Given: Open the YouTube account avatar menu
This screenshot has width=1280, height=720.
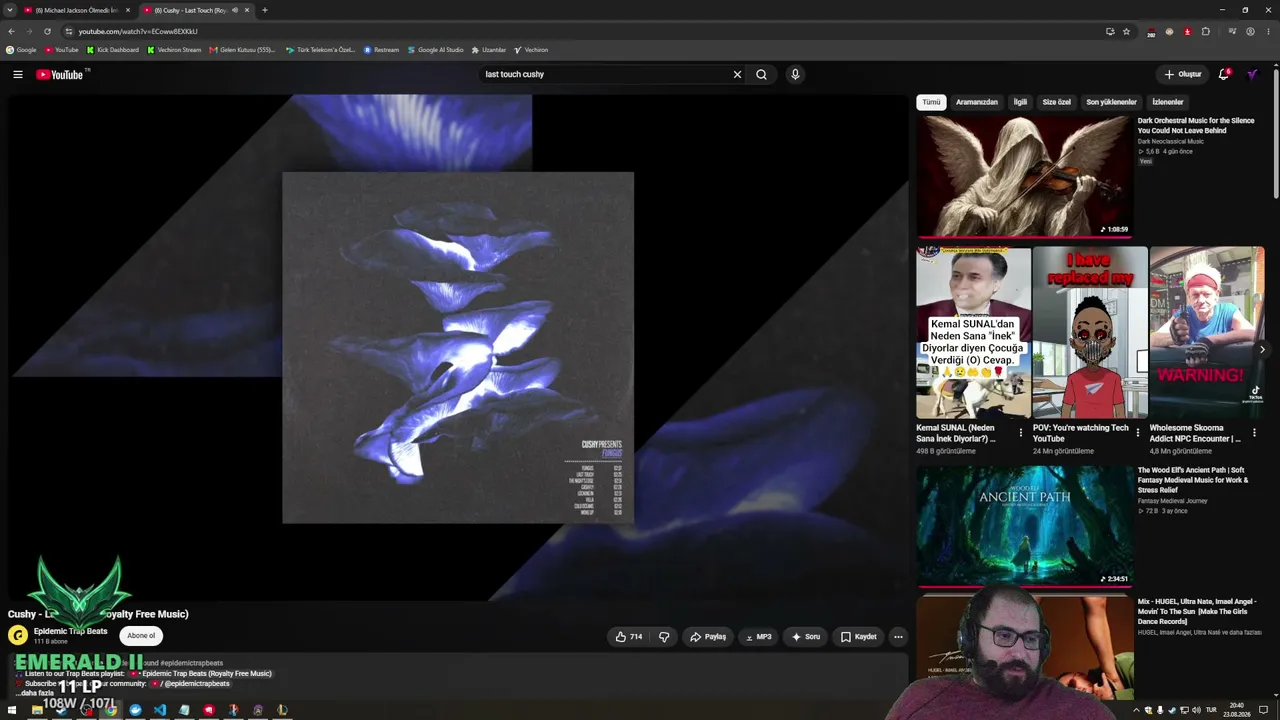Looking at the screenshot, I should click(x=1252, y=74).
